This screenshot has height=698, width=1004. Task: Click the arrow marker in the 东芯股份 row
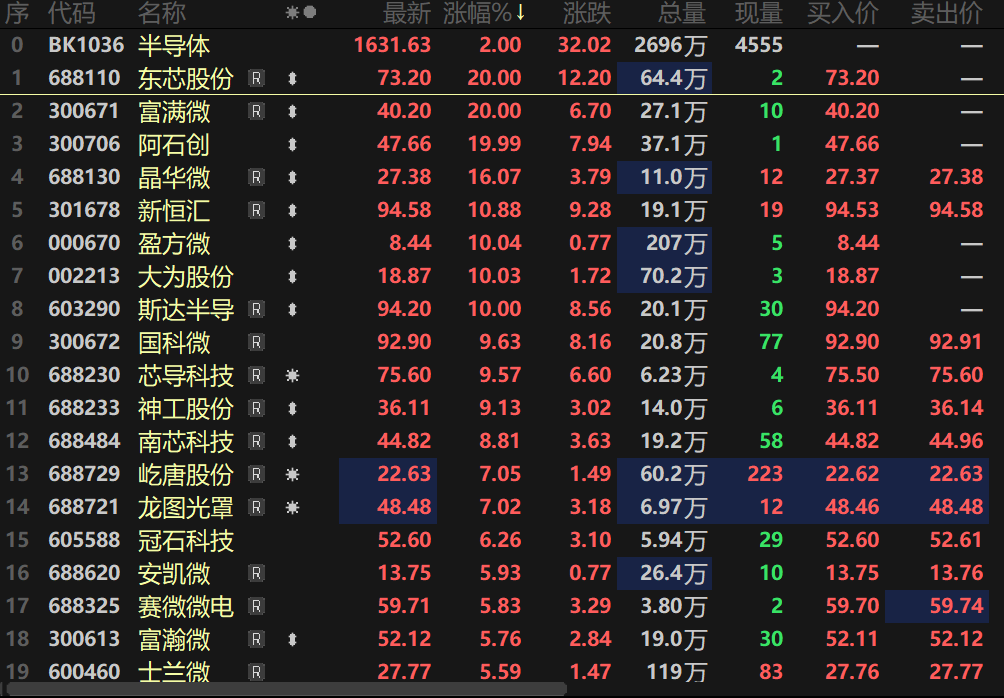pos(293,78)
